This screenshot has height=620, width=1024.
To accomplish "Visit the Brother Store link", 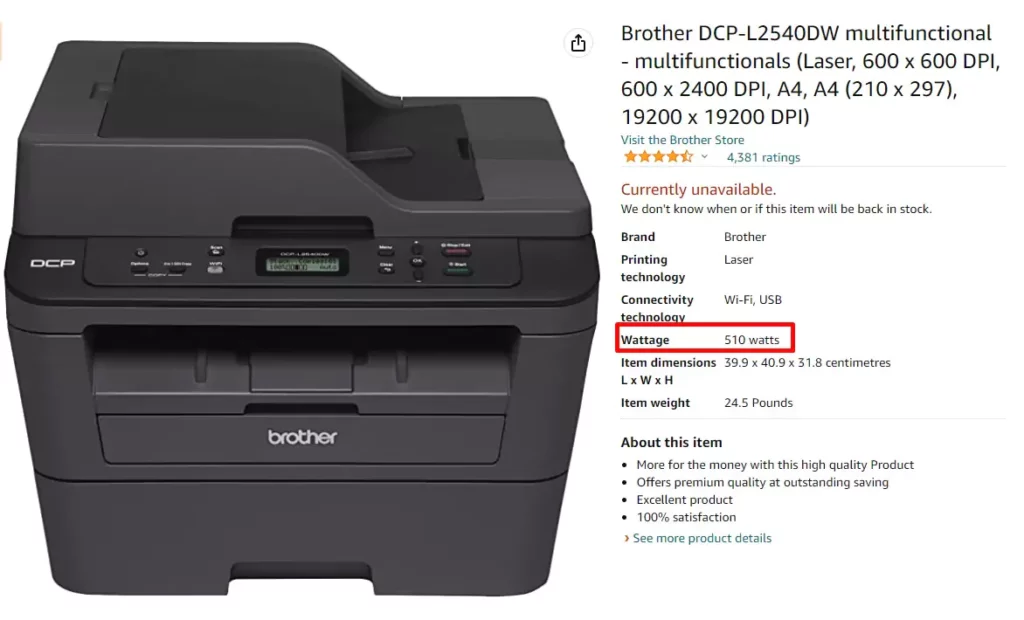I will click(682, 140).
